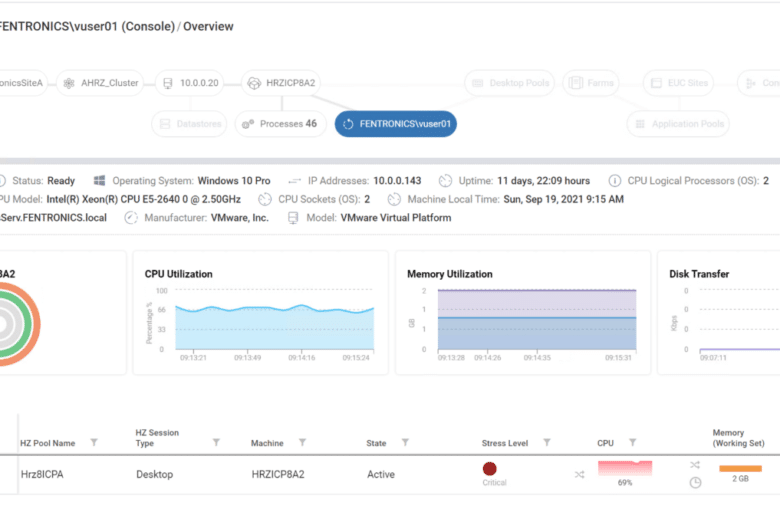The width and height of the screenshot is (780, 516).
Task: Click the Overview breadcrumb text
Action: (208, 26)
